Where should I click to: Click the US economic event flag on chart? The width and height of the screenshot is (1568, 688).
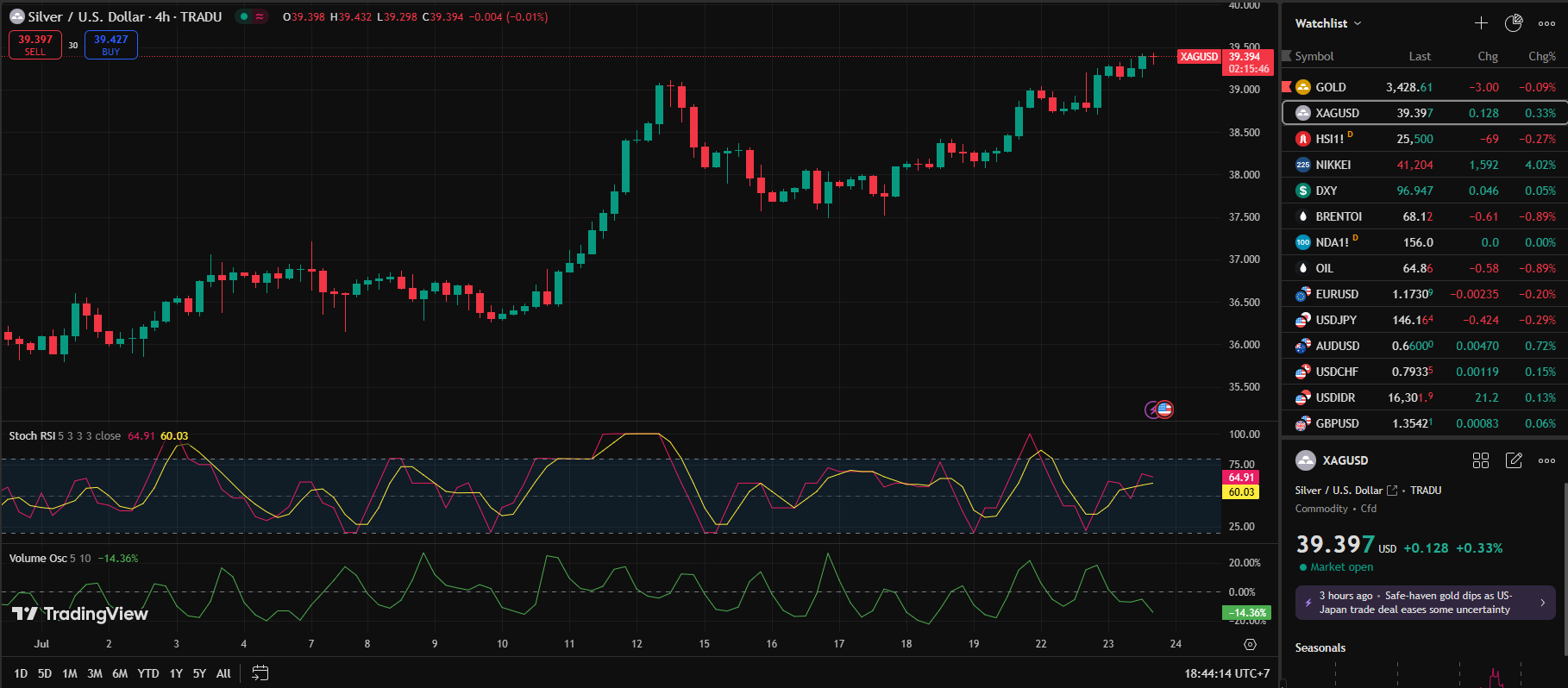click(1164, 410)
